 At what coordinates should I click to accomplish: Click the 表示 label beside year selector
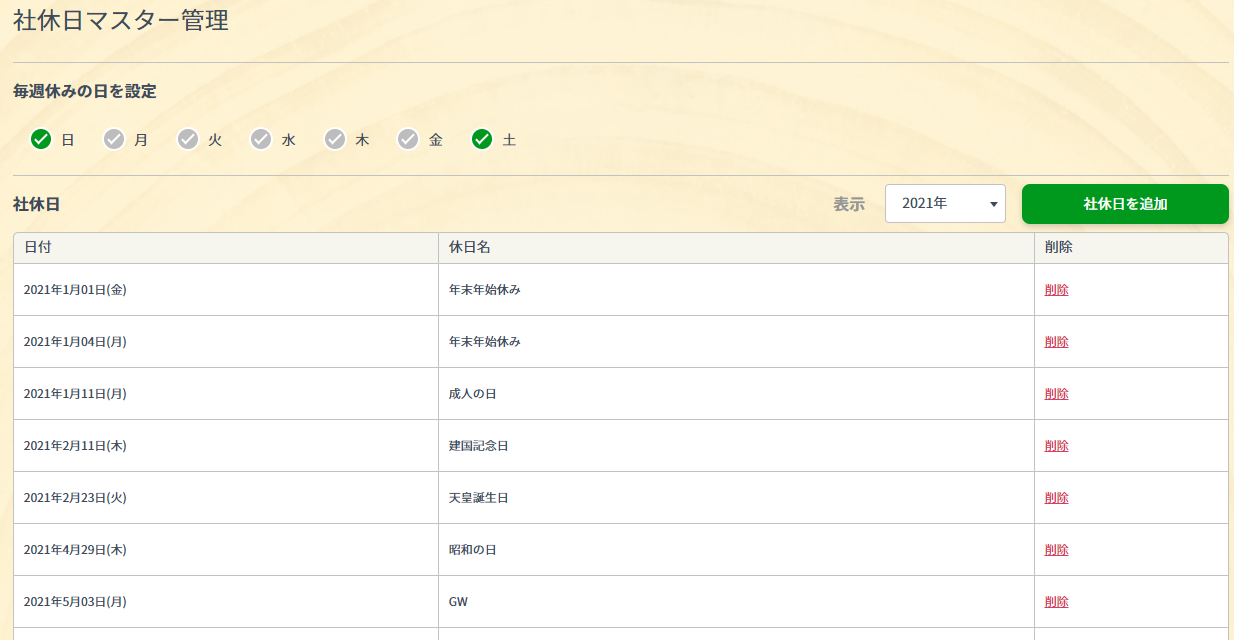click(849, 204)
